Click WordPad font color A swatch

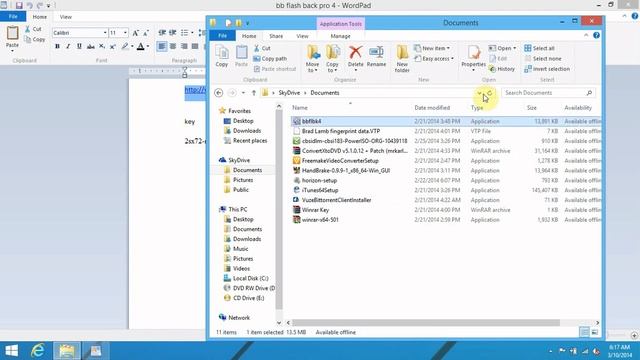(140, 47)
